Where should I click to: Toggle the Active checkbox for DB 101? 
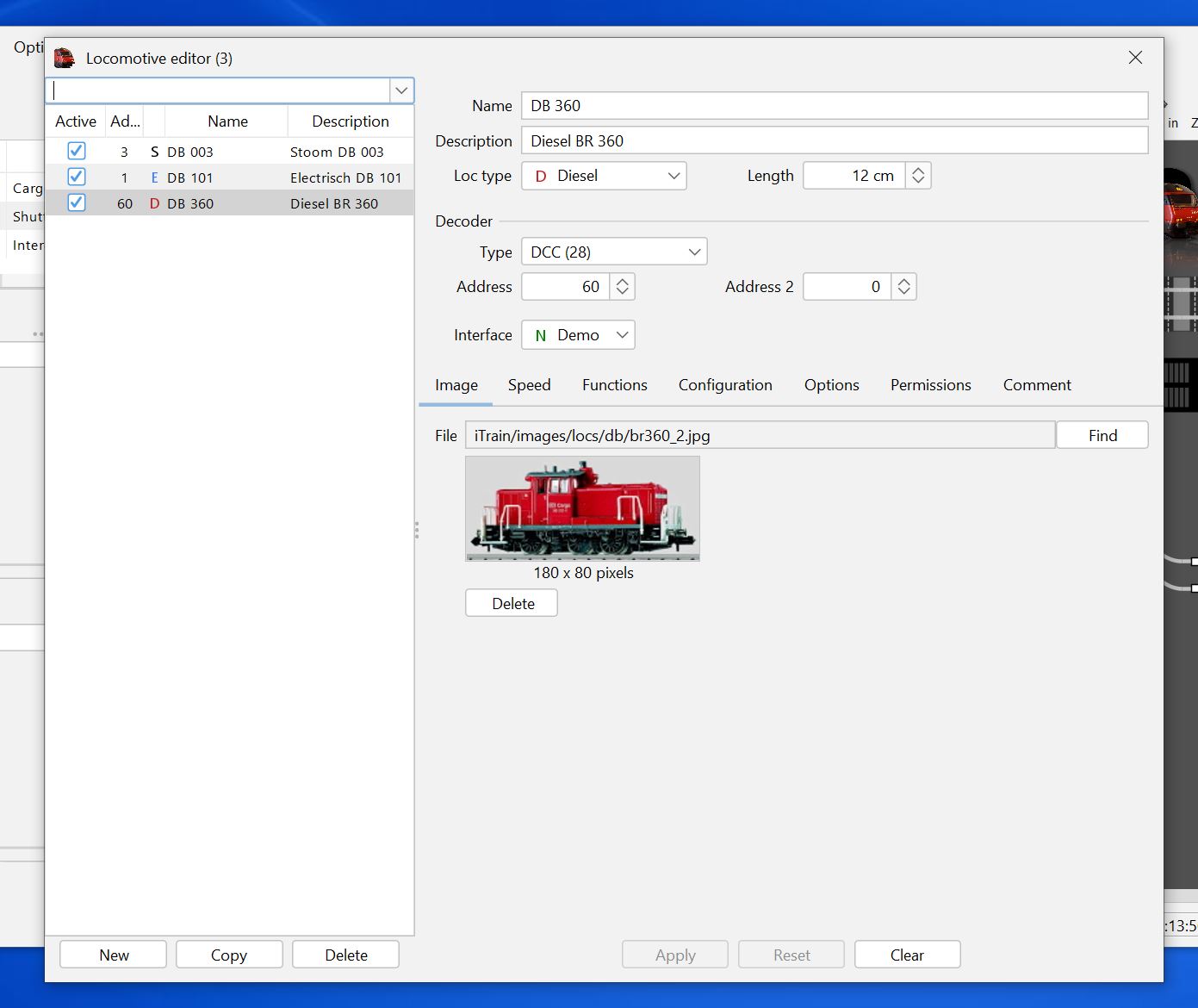point(76,177)
